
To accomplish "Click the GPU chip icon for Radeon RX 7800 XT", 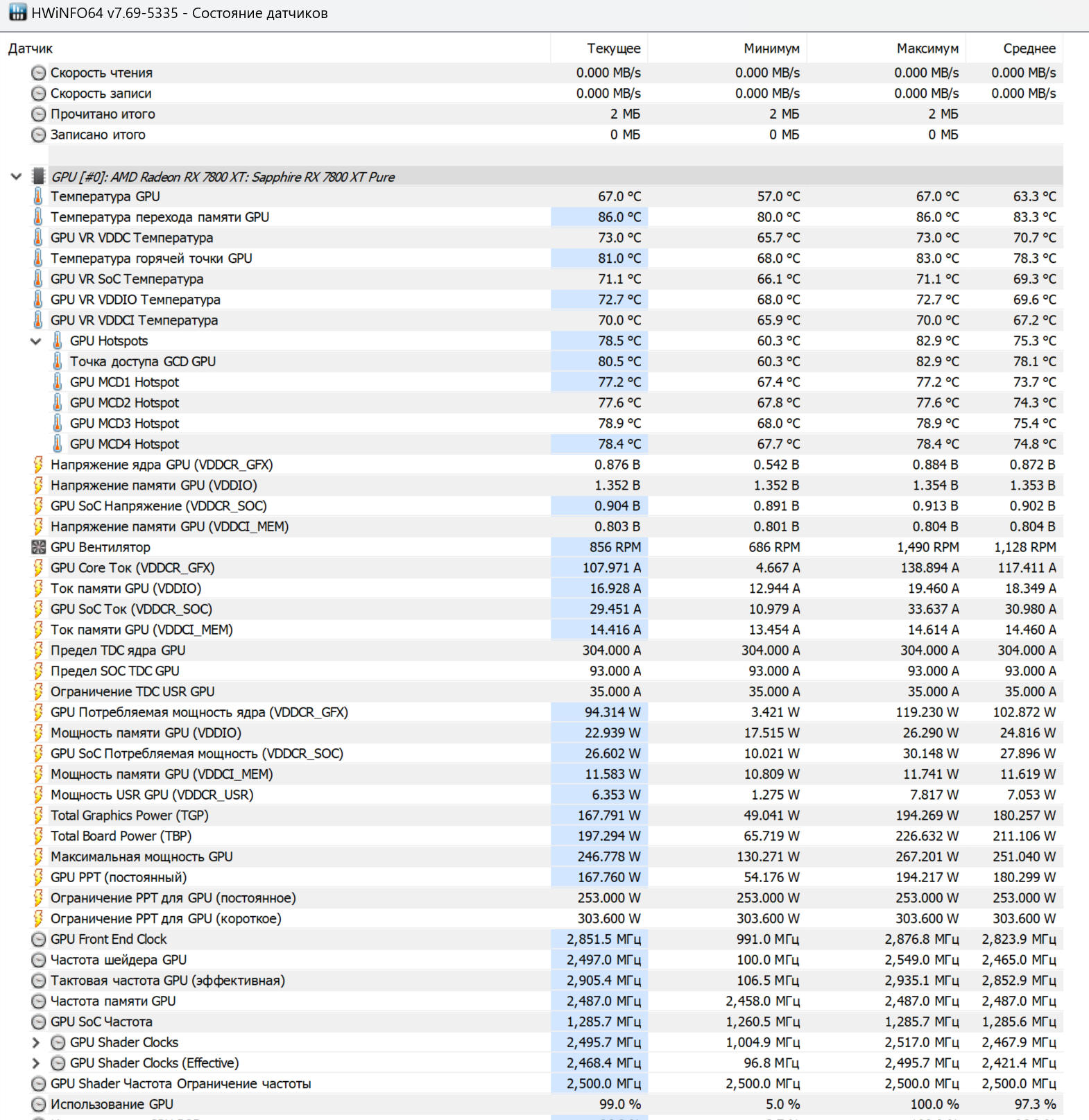I will pos(39,176).
